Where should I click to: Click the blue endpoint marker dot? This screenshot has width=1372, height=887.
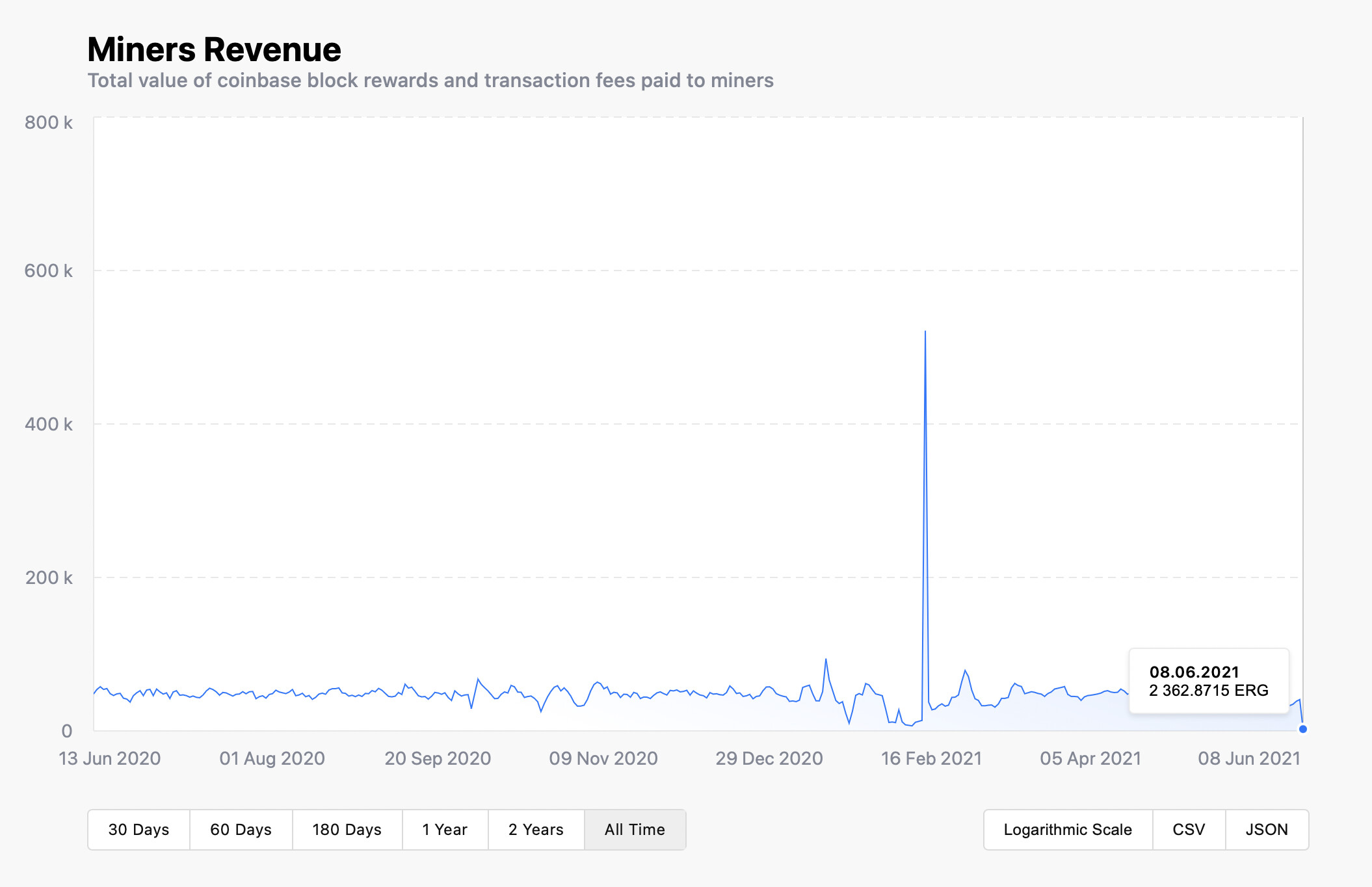(1302, 729)
